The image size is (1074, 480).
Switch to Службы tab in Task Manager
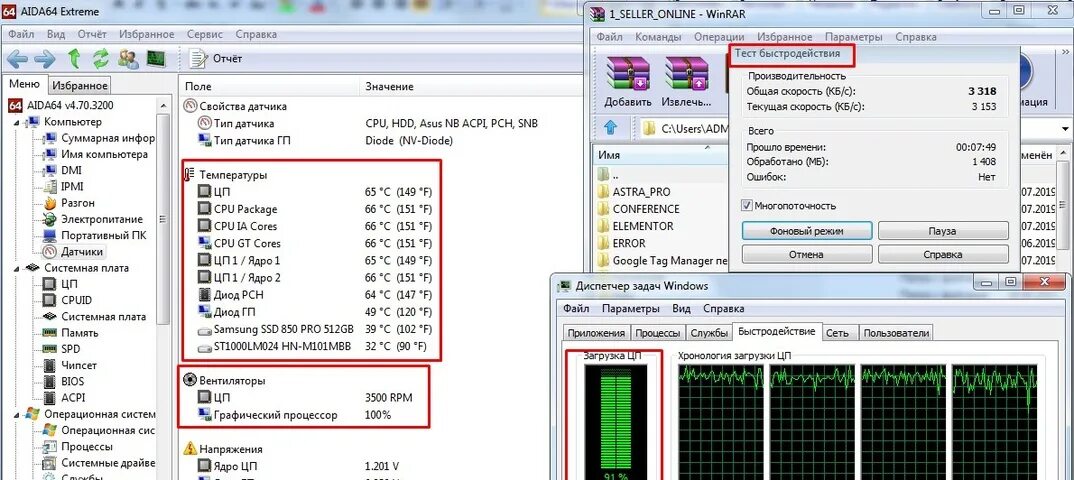point(709,333)
